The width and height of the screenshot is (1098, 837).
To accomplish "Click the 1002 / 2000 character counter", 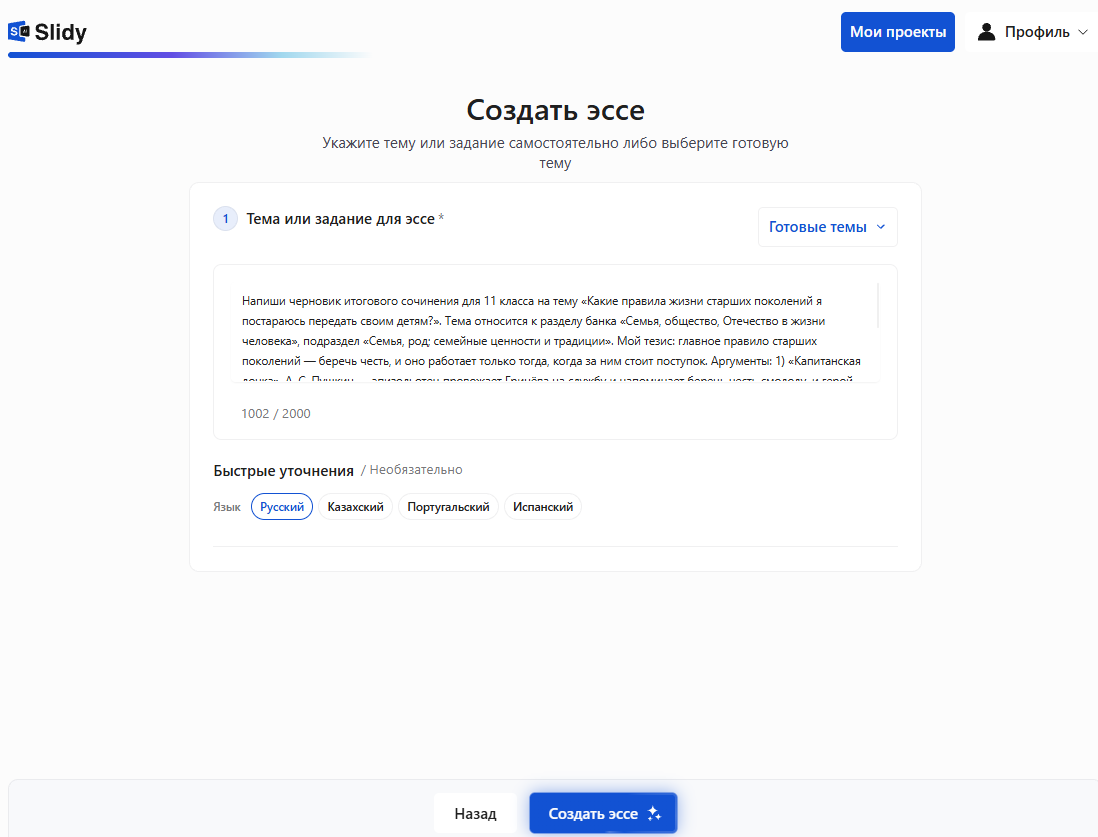I will (x=276, y=413).
